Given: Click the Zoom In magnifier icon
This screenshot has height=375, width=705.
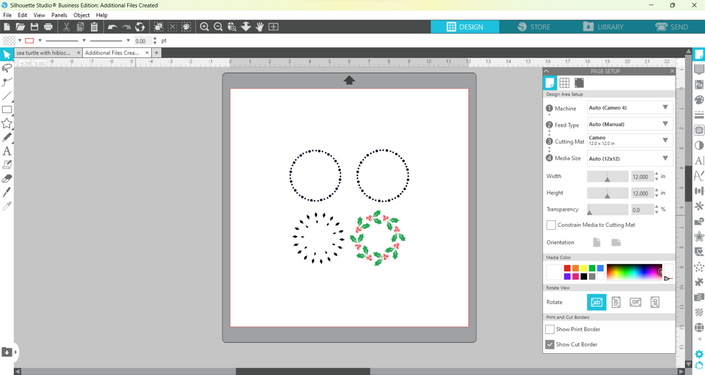Looking at the screenshot, I should pyautogui.click(x=204, y=27).
